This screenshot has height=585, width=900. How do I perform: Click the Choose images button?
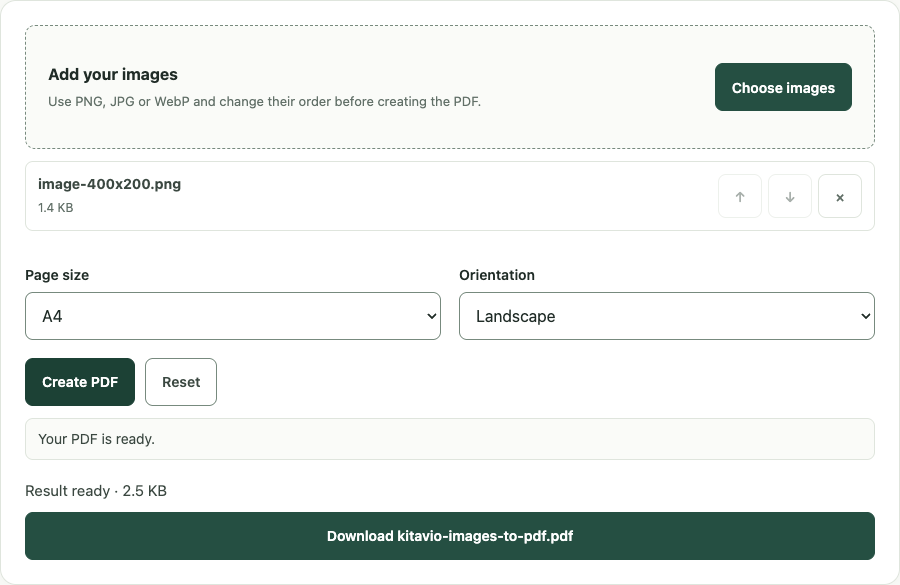pos(783,87)
